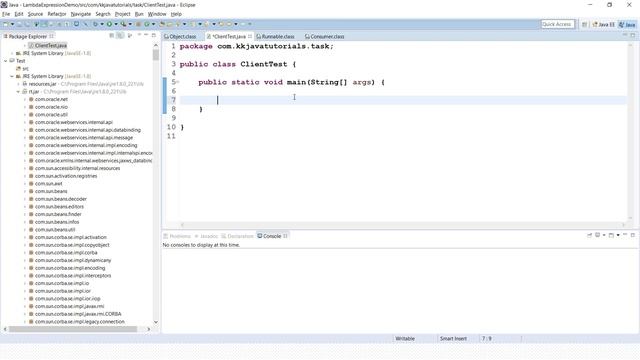
Task: Expand the com.sun.beans package
Action: point(25,191)
